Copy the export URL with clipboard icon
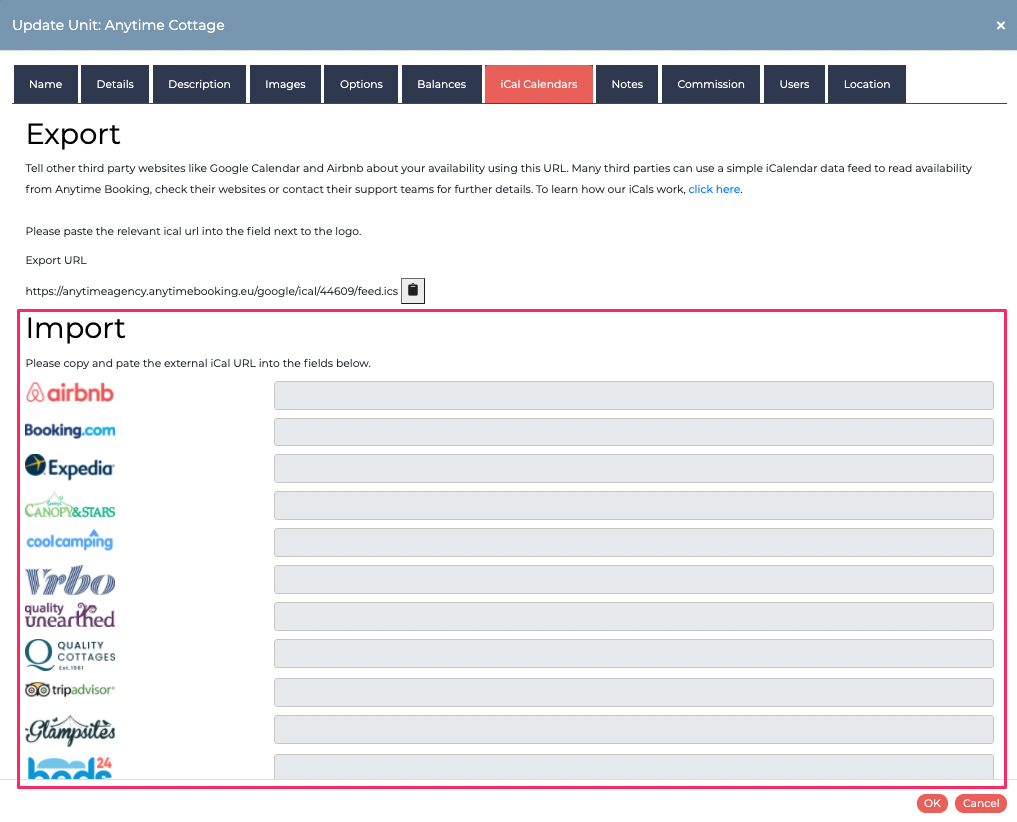This screenshot has width=1017, height=822. 413,291
